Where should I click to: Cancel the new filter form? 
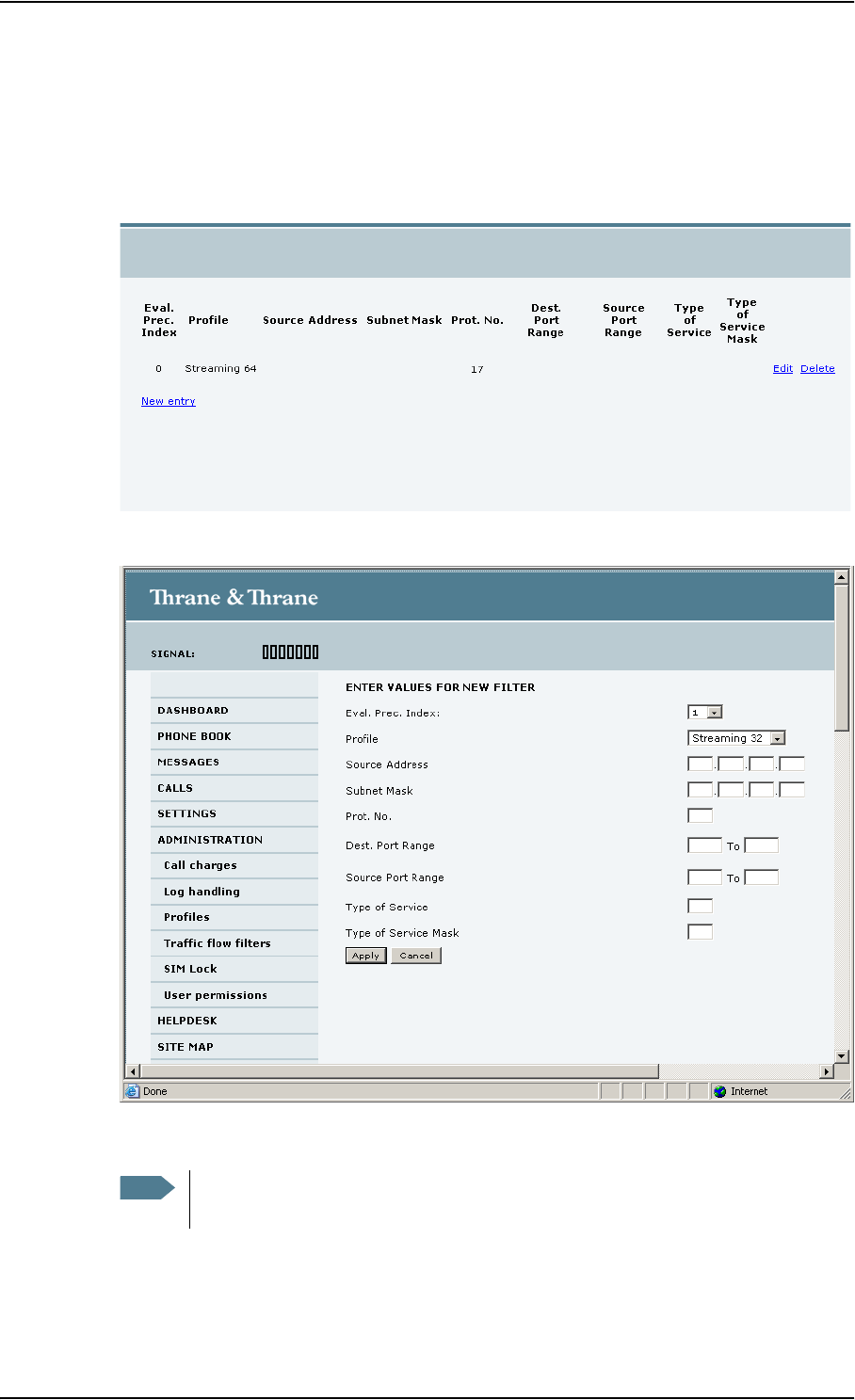point(416,956)
